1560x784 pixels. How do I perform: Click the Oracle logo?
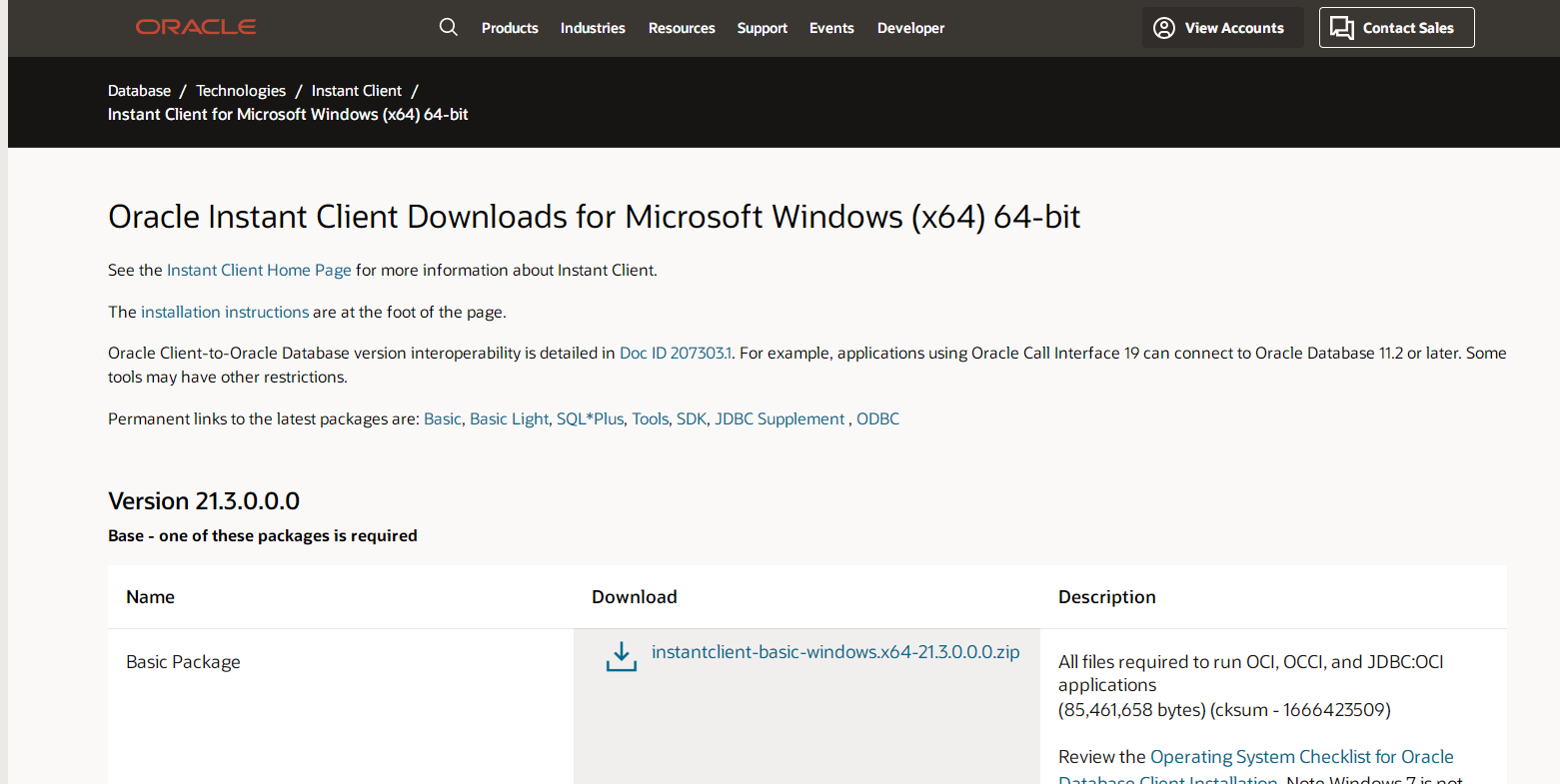tap(196, 27)
